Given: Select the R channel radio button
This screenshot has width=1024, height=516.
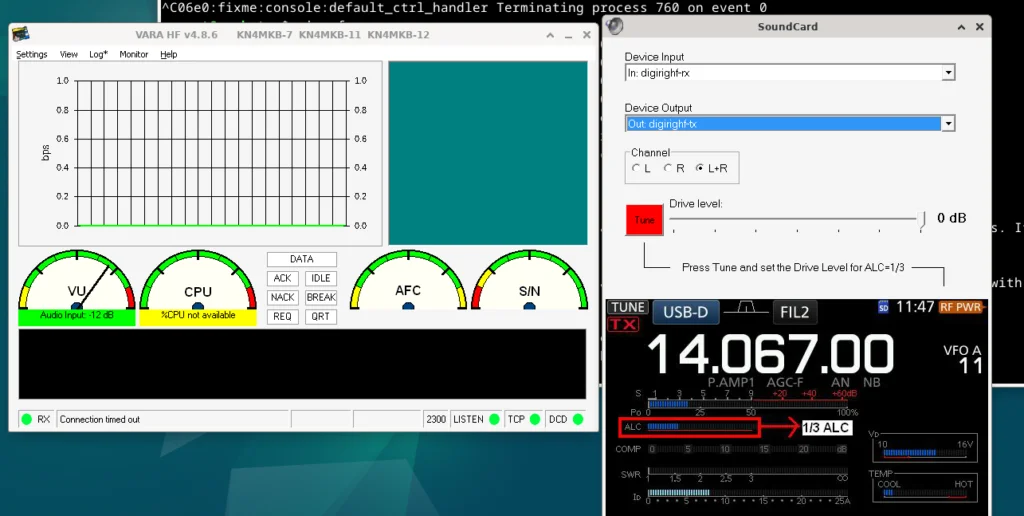Looking at the screenshot, I should [668, 169].
